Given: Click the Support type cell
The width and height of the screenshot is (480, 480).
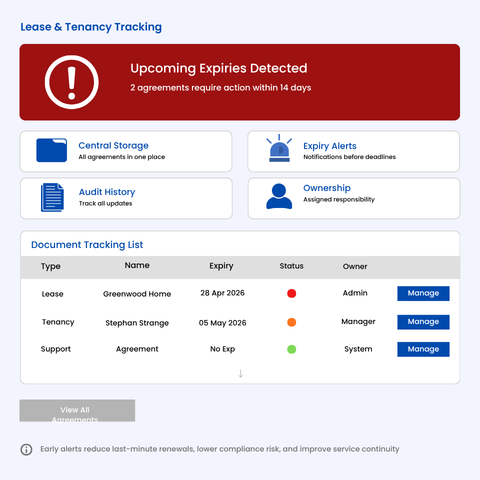Looking at the screenshot, I should [x=56, y=349].
